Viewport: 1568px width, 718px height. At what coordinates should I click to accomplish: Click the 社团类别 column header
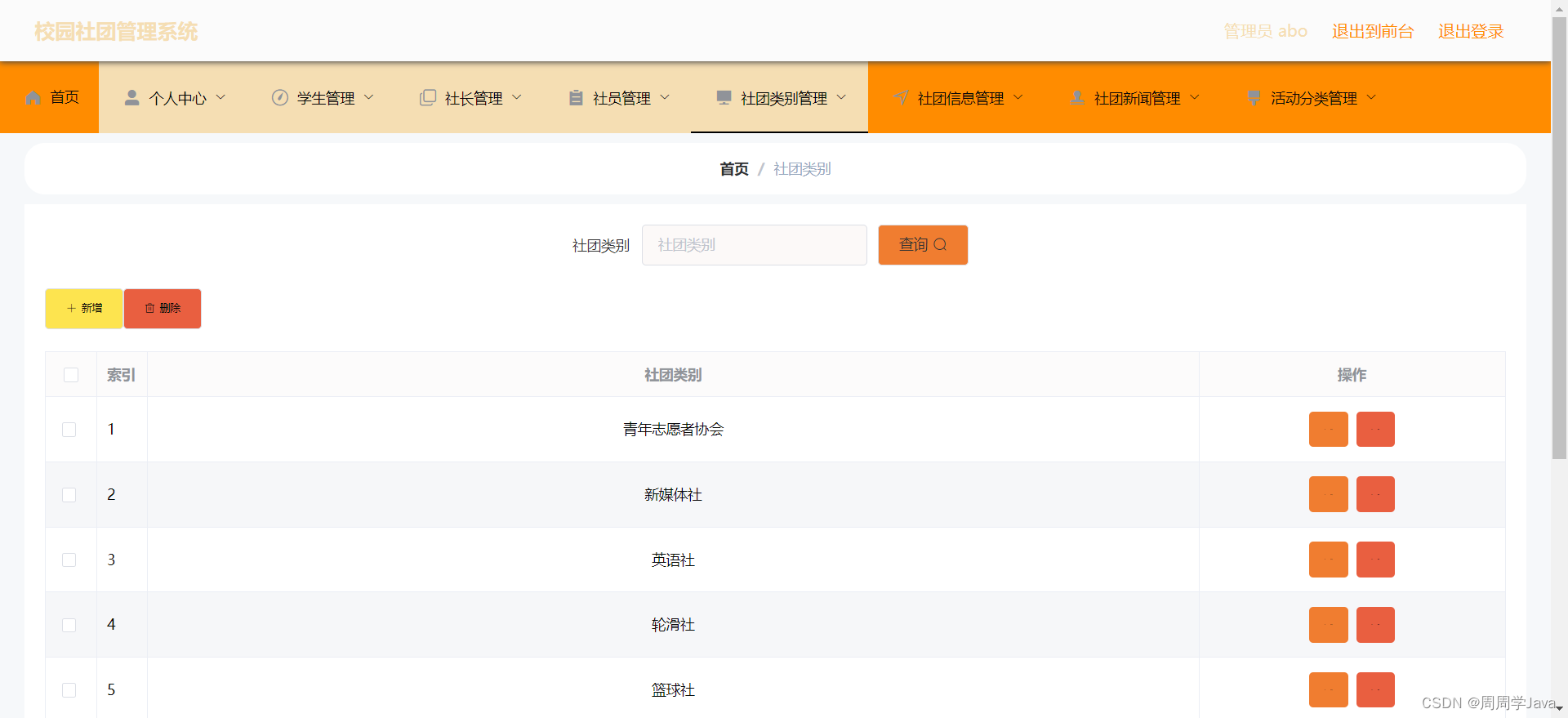pyautogui.click(x=673, y=375)
